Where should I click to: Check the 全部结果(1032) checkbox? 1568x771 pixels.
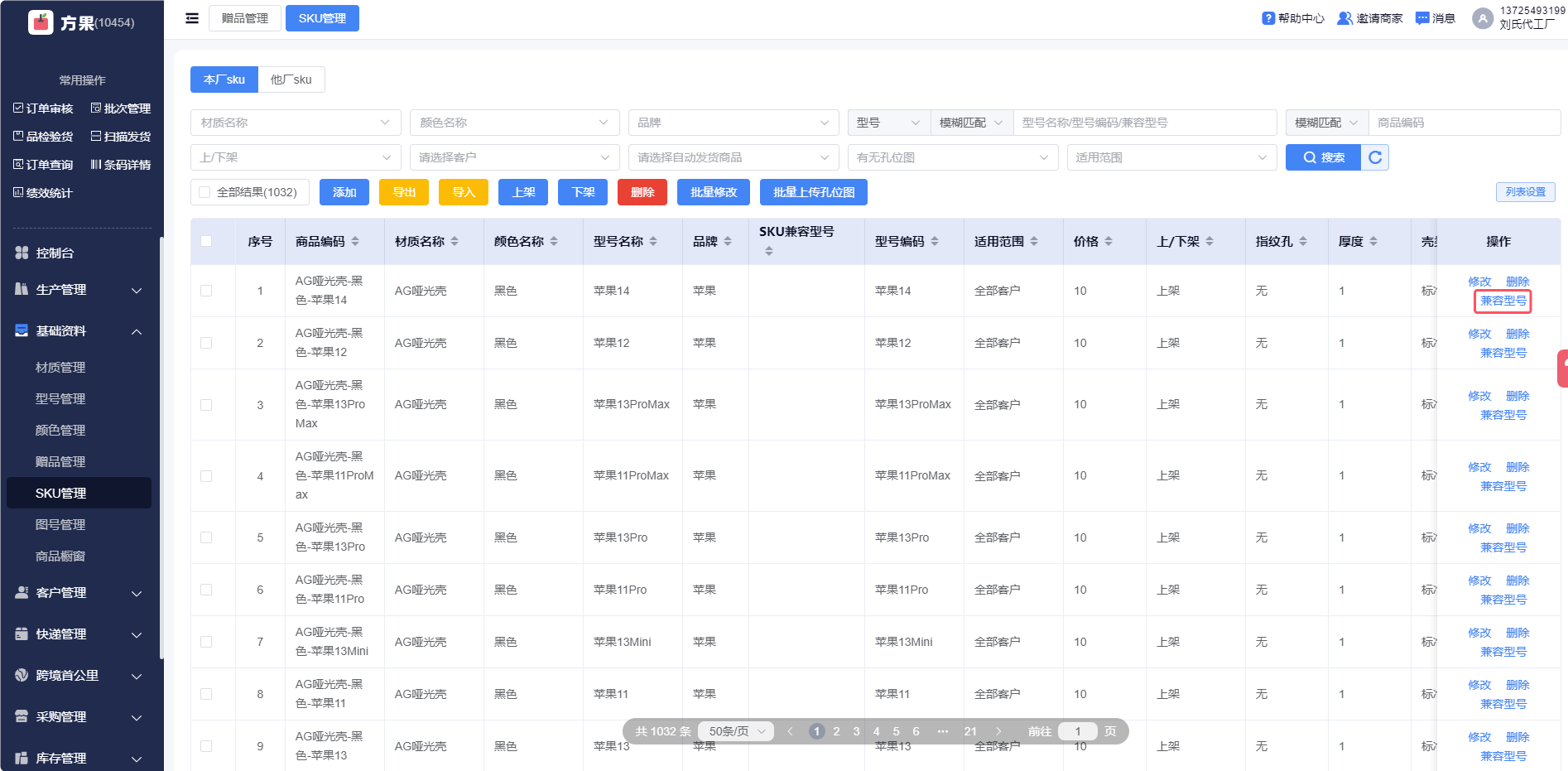coord(204,192)
